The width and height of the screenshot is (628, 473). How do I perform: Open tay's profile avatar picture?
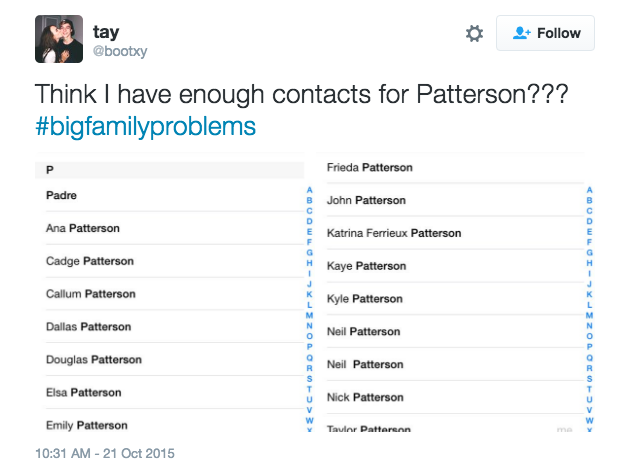coord(59,39)
